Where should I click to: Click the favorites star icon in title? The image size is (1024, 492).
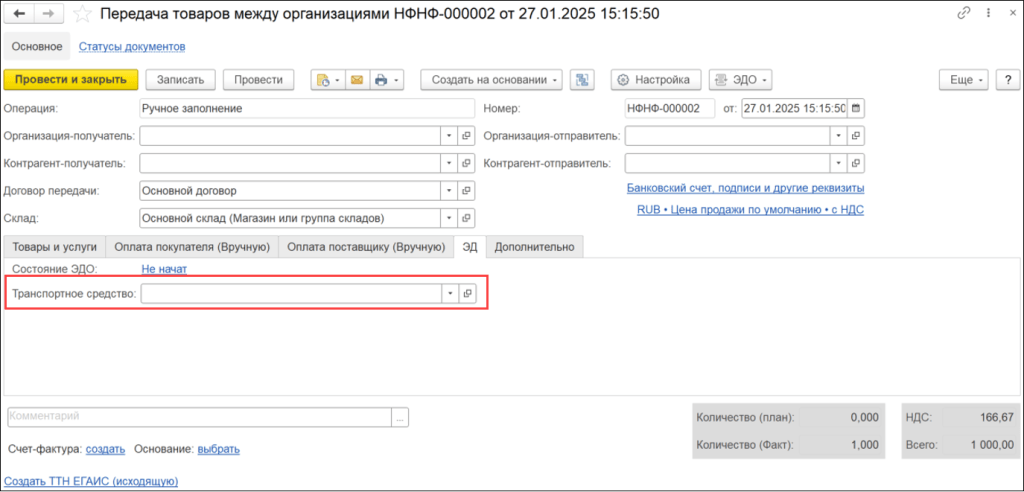[x=82, y=15]
